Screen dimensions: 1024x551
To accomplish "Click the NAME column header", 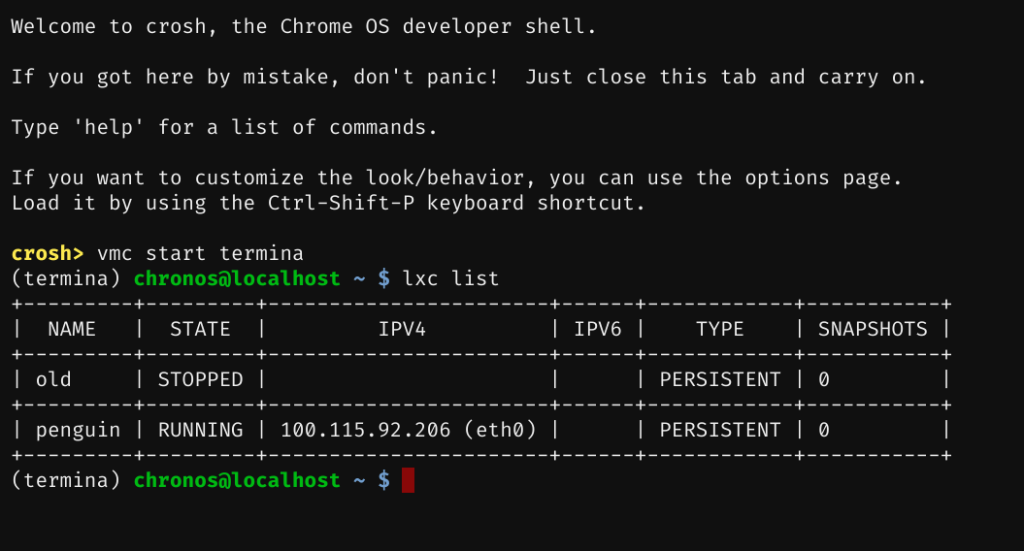I will (72, 329).
